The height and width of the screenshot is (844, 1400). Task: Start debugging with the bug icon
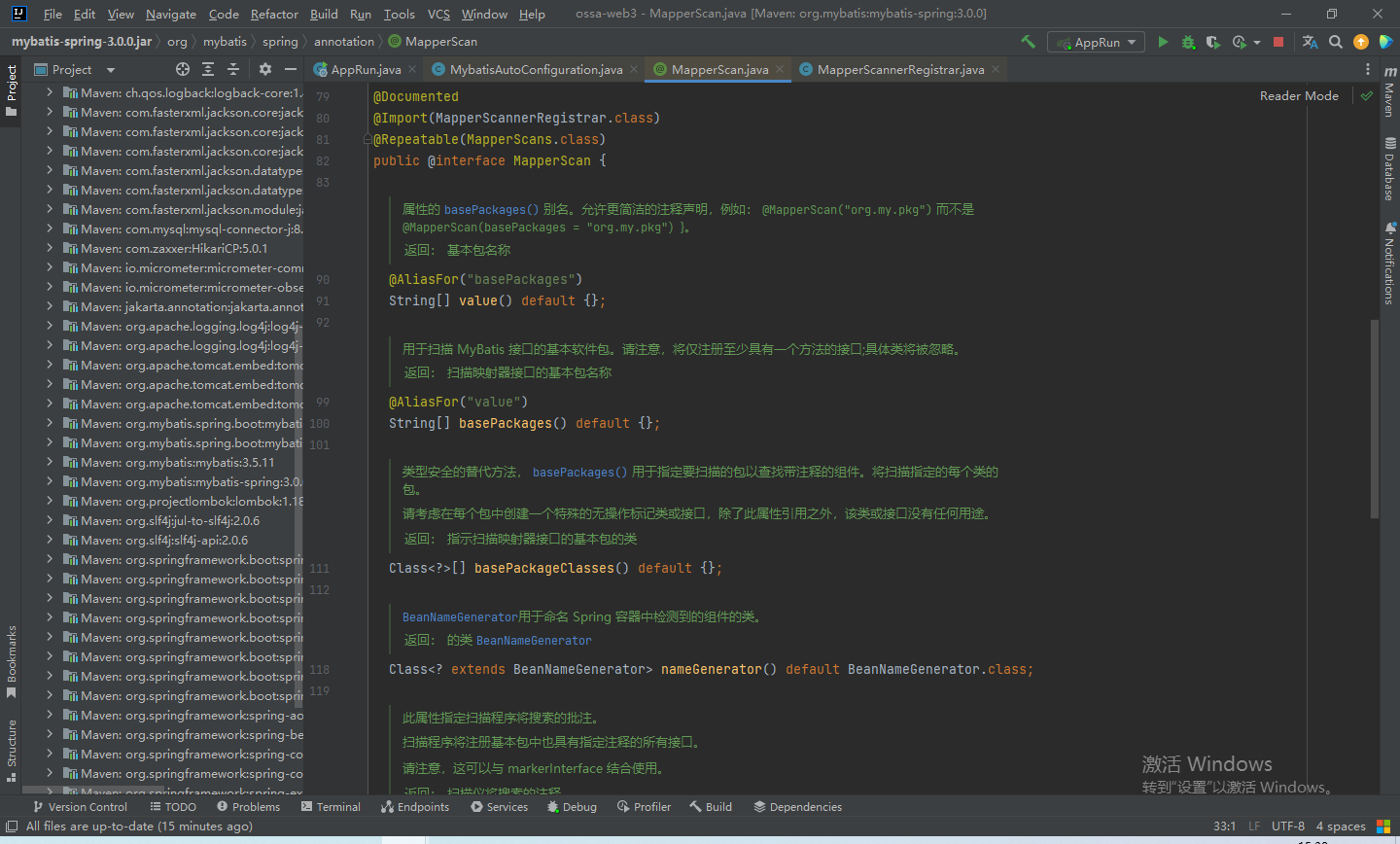tap(1188, 42)
